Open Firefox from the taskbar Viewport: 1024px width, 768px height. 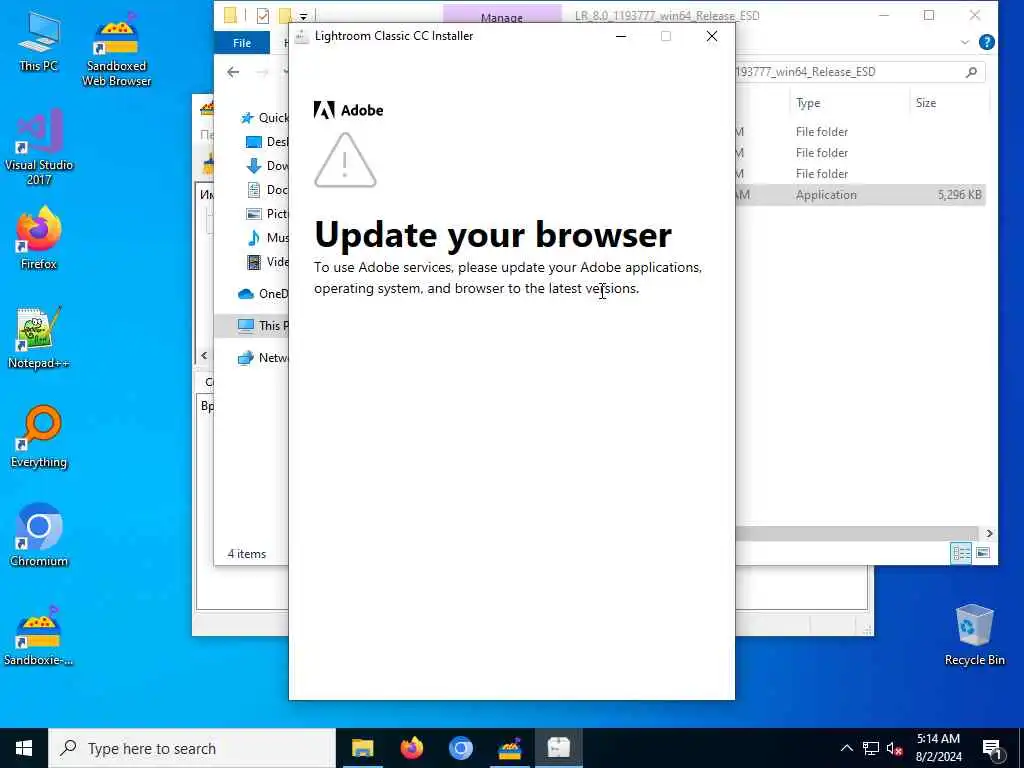(x=411, y=748)
